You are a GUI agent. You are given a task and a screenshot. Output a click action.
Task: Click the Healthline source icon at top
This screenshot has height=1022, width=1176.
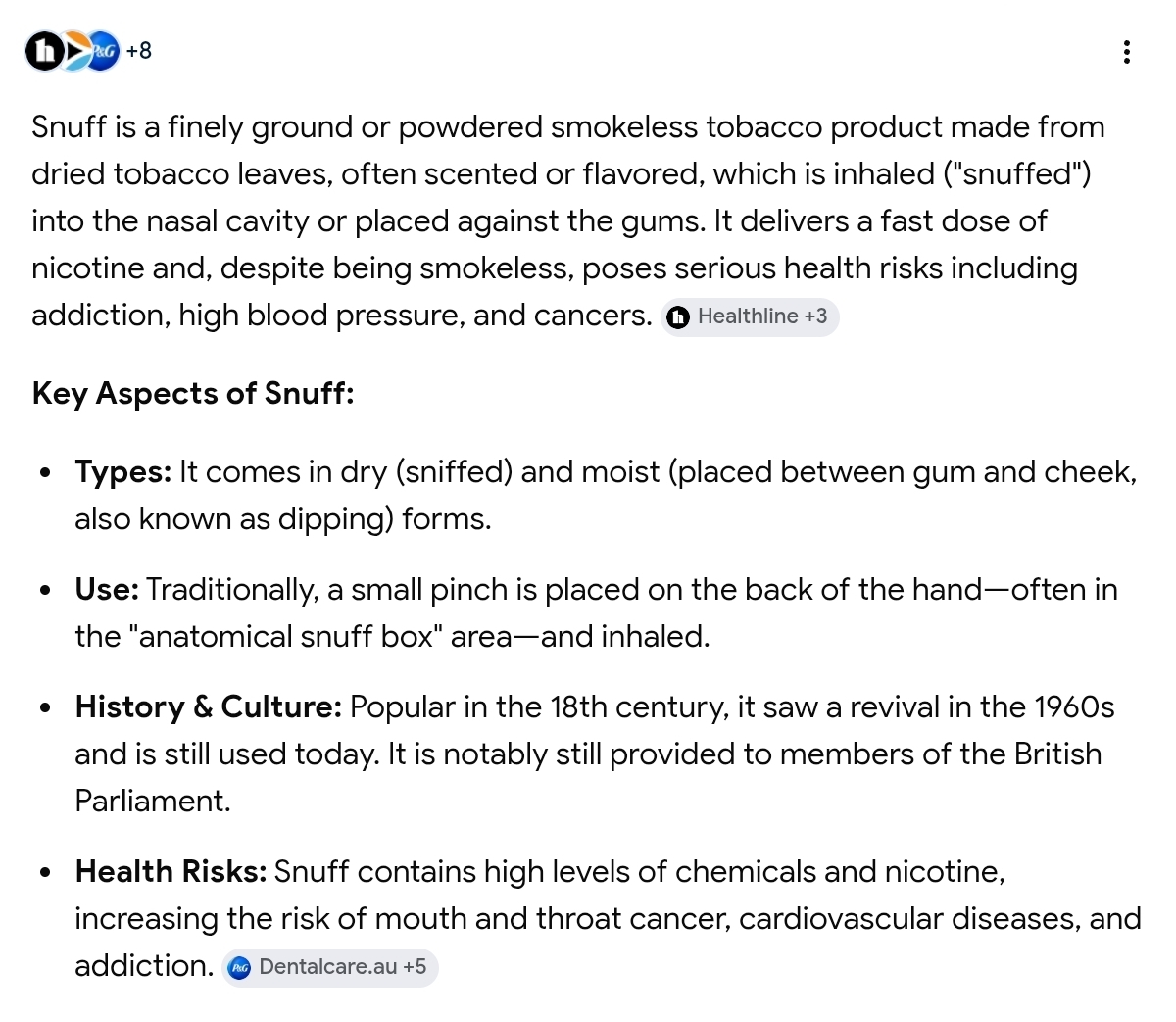point(44,51)
